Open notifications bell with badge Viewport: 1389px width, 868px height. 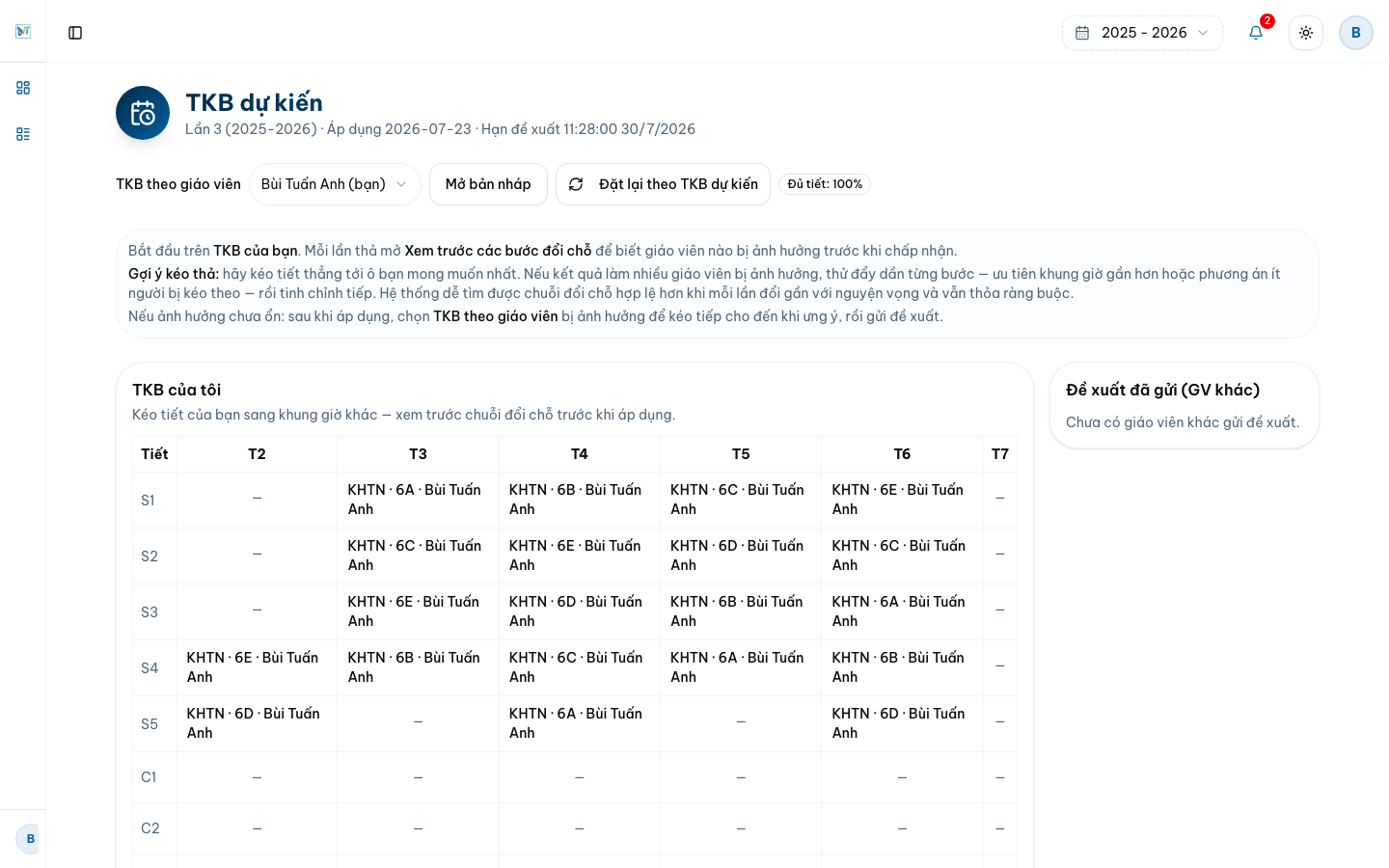coord(1256,33)
